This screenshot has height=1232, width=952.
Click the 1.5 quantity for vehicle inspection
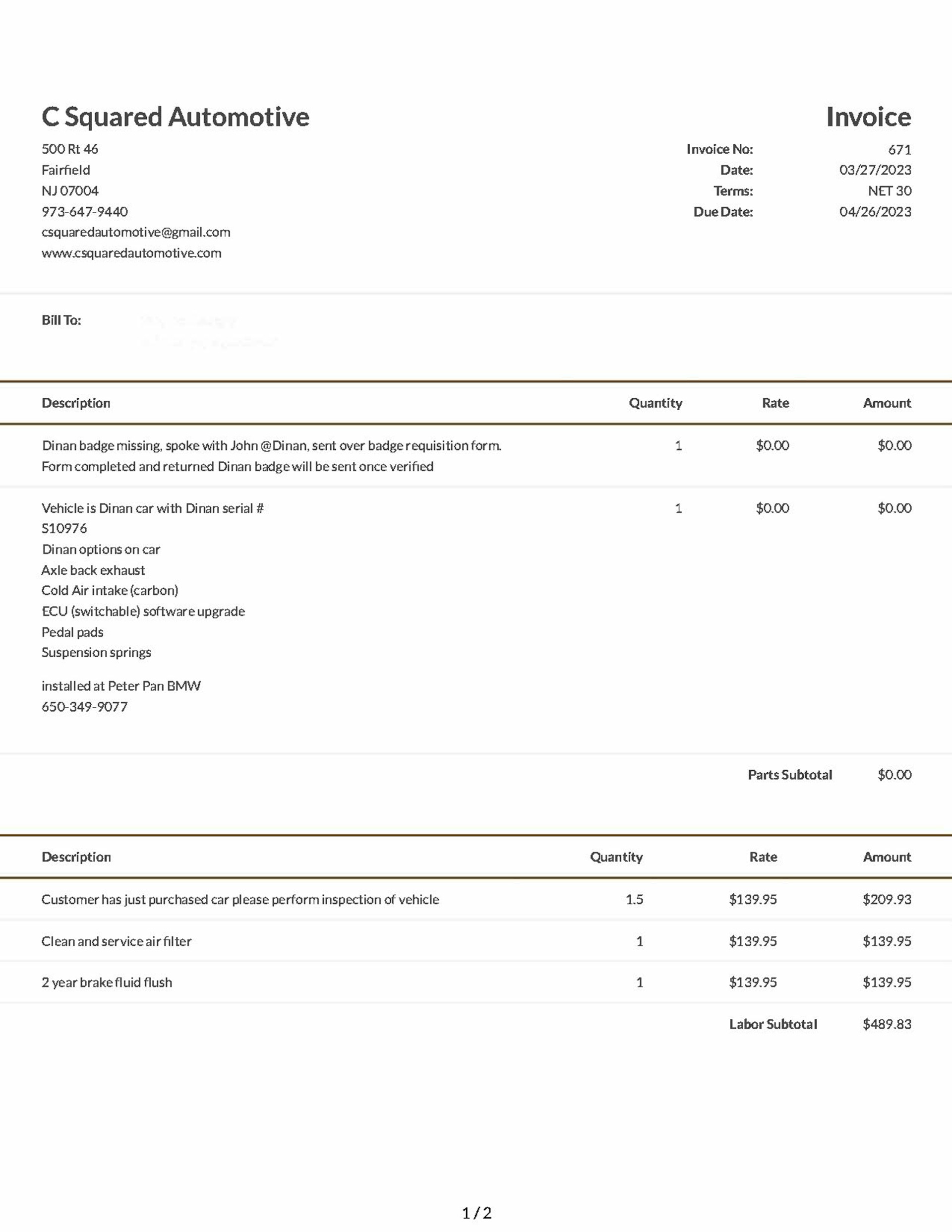point(634,899)
